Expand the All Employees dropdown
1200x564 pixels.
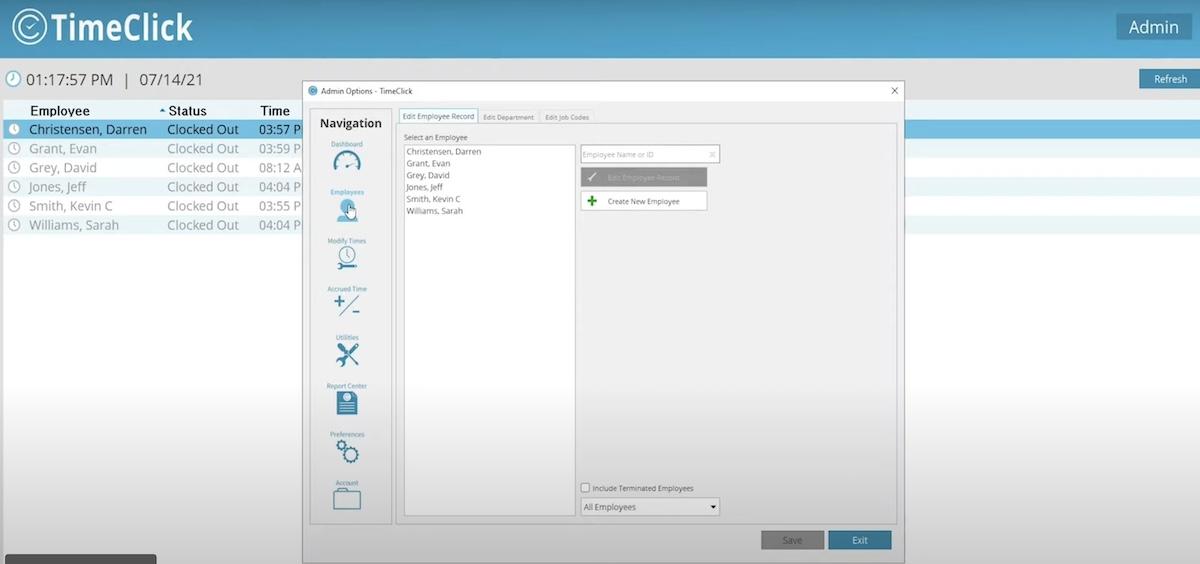(650, 507)
